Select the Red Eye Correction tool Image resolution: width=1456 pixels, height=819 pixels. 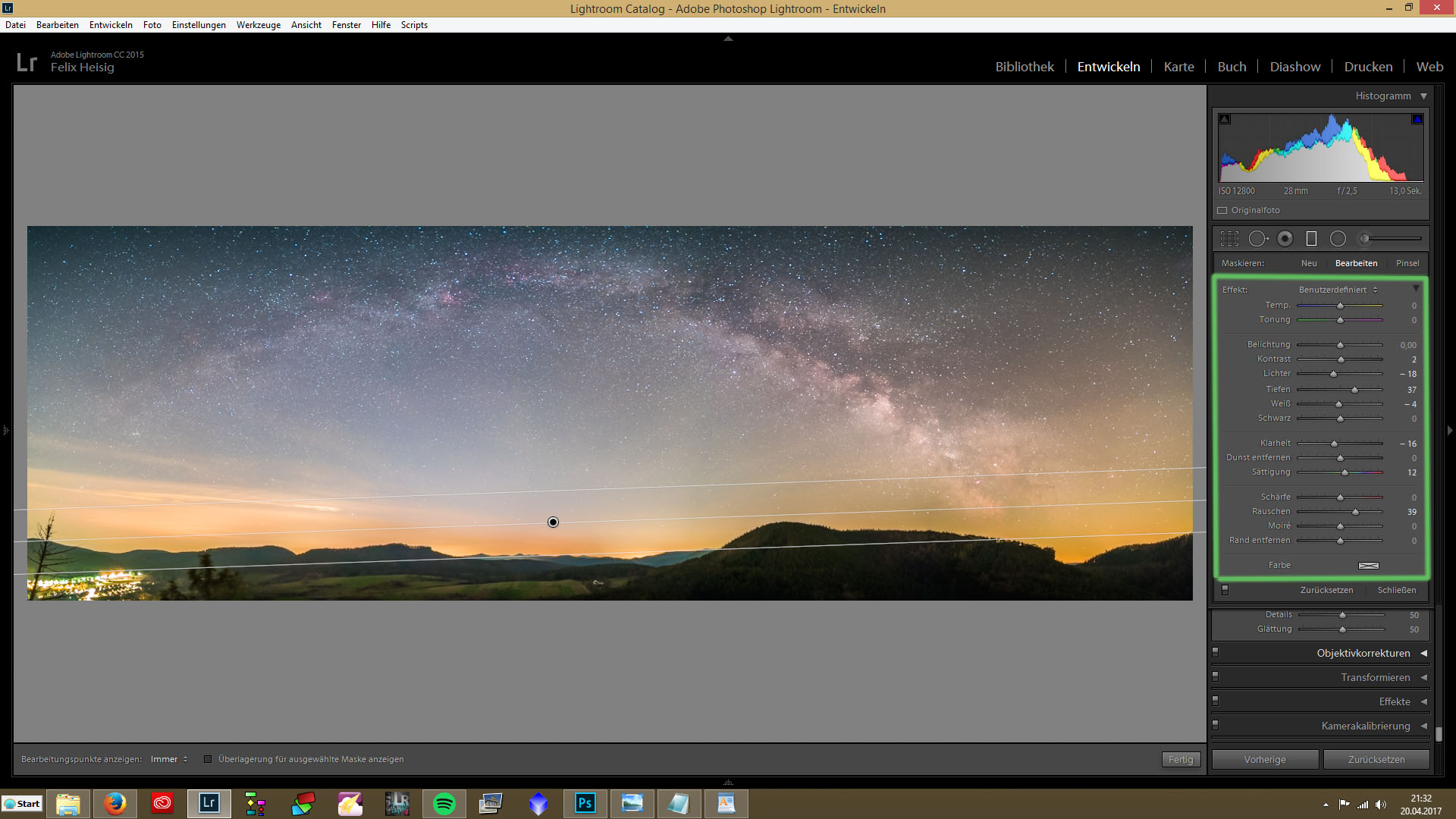1285,239
